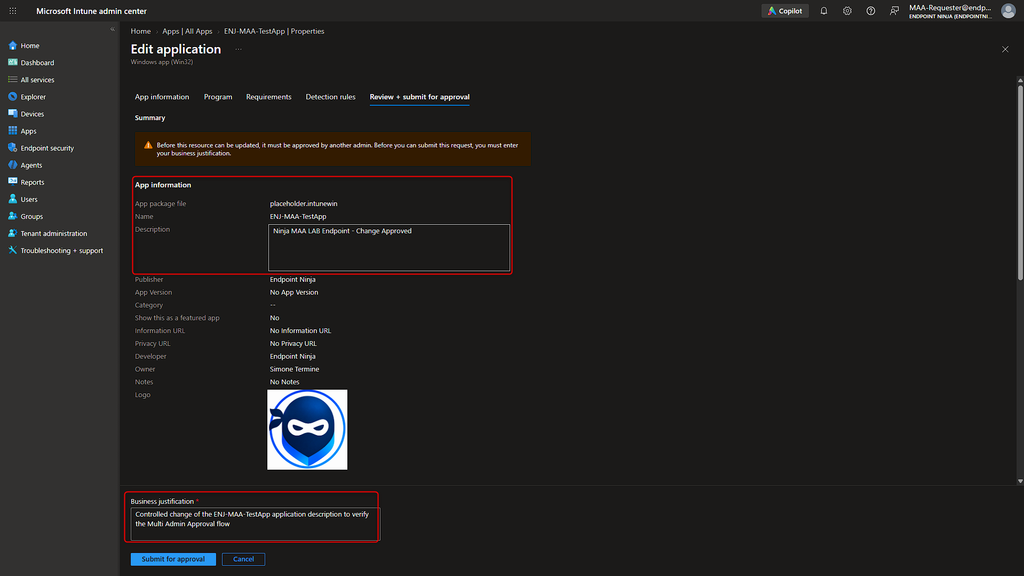Open Endpoint security shield icon
1024x576 pixels.
[x=12, y=148]
